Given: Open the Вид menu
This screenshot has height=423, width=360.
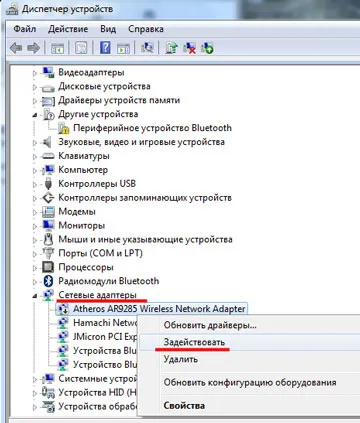Looking at the screenshot, I should click(x=108, y=29).
